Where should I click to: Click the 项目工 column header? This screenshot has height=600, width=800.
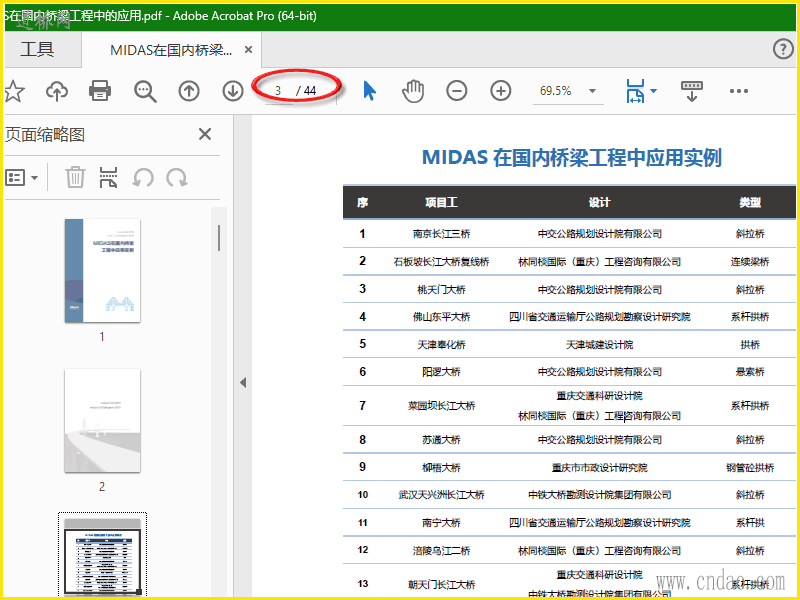[441, 203]
